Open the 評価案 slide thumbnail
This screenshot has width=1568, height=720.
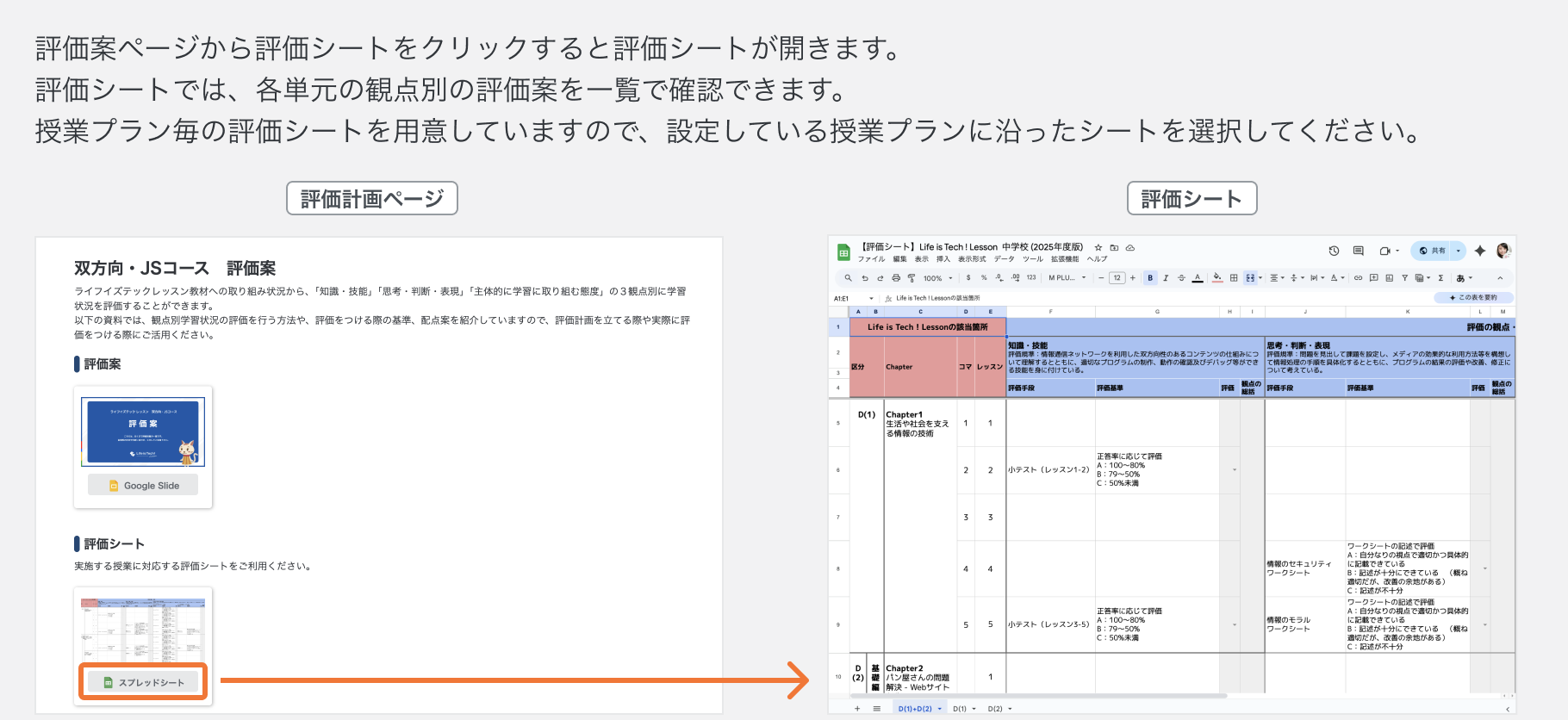[143, 431]
